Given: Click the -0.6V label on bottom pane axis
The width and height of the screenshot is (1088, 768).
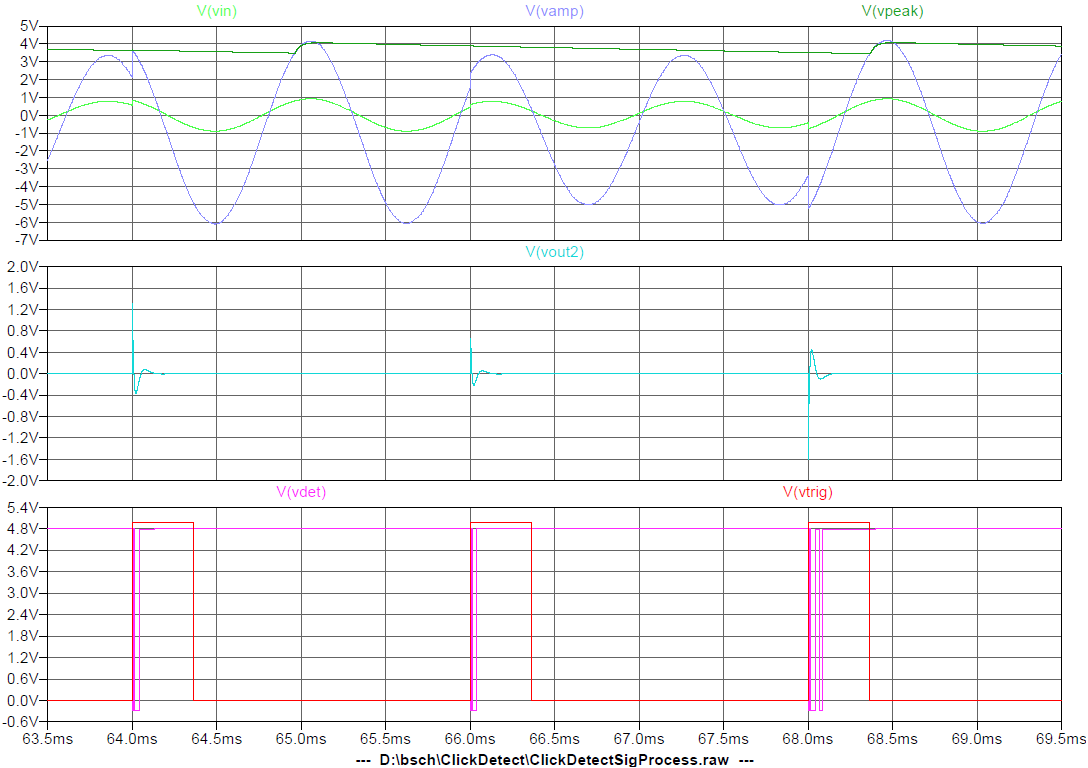Looking at the screenshot, I should (21, 722).
